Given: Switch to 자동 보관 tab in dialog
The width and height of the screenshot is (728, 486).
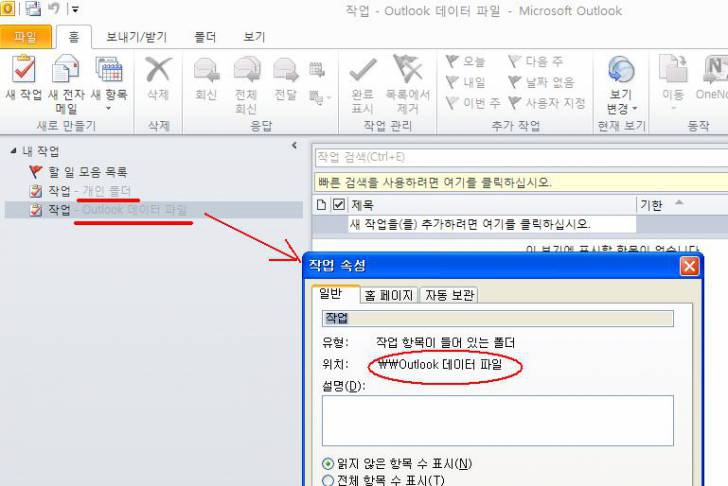Looking at the screenshot, I should point(449,295).
